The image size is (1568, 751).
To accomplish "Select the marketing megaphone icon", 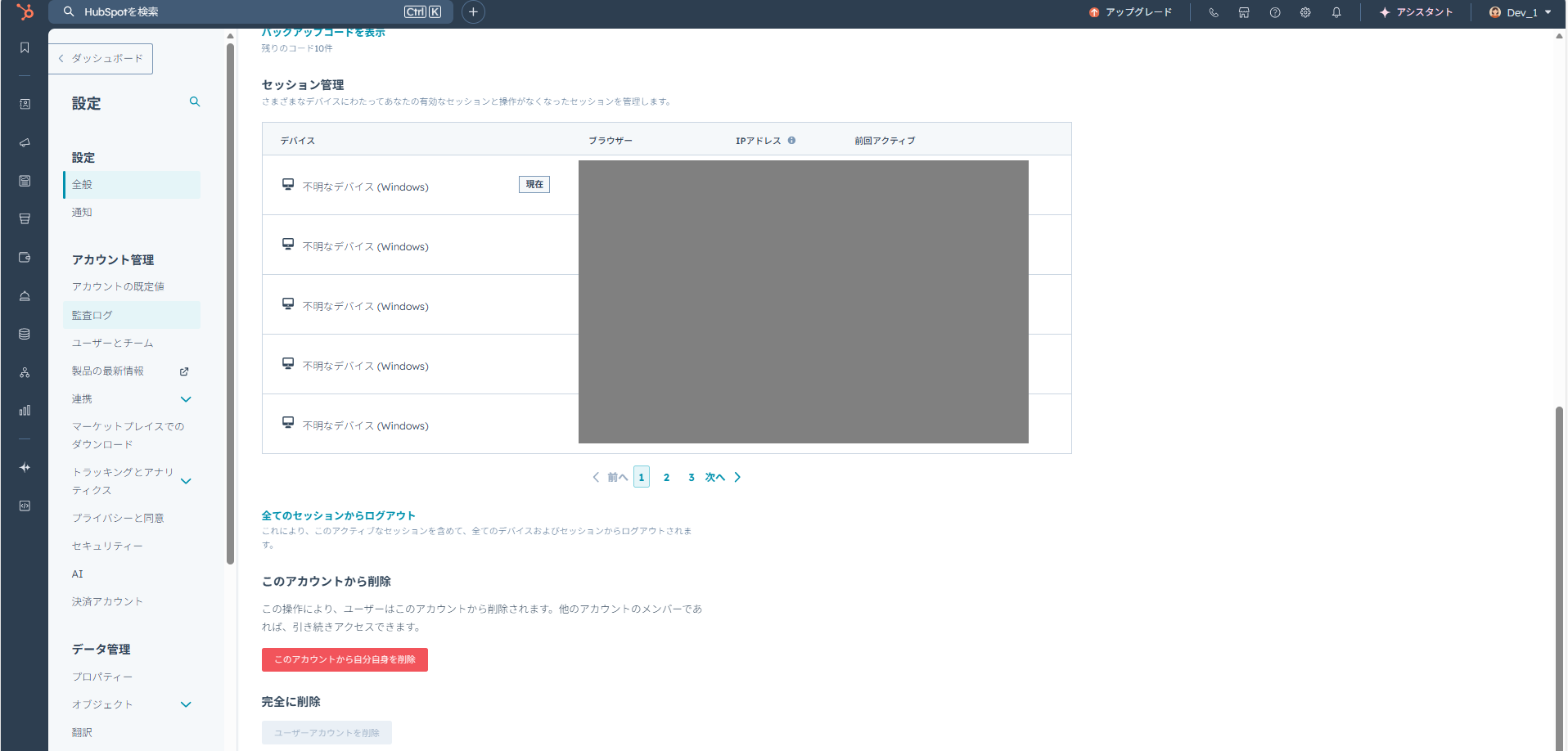I will pyautogui.click(x=25, y=142).
